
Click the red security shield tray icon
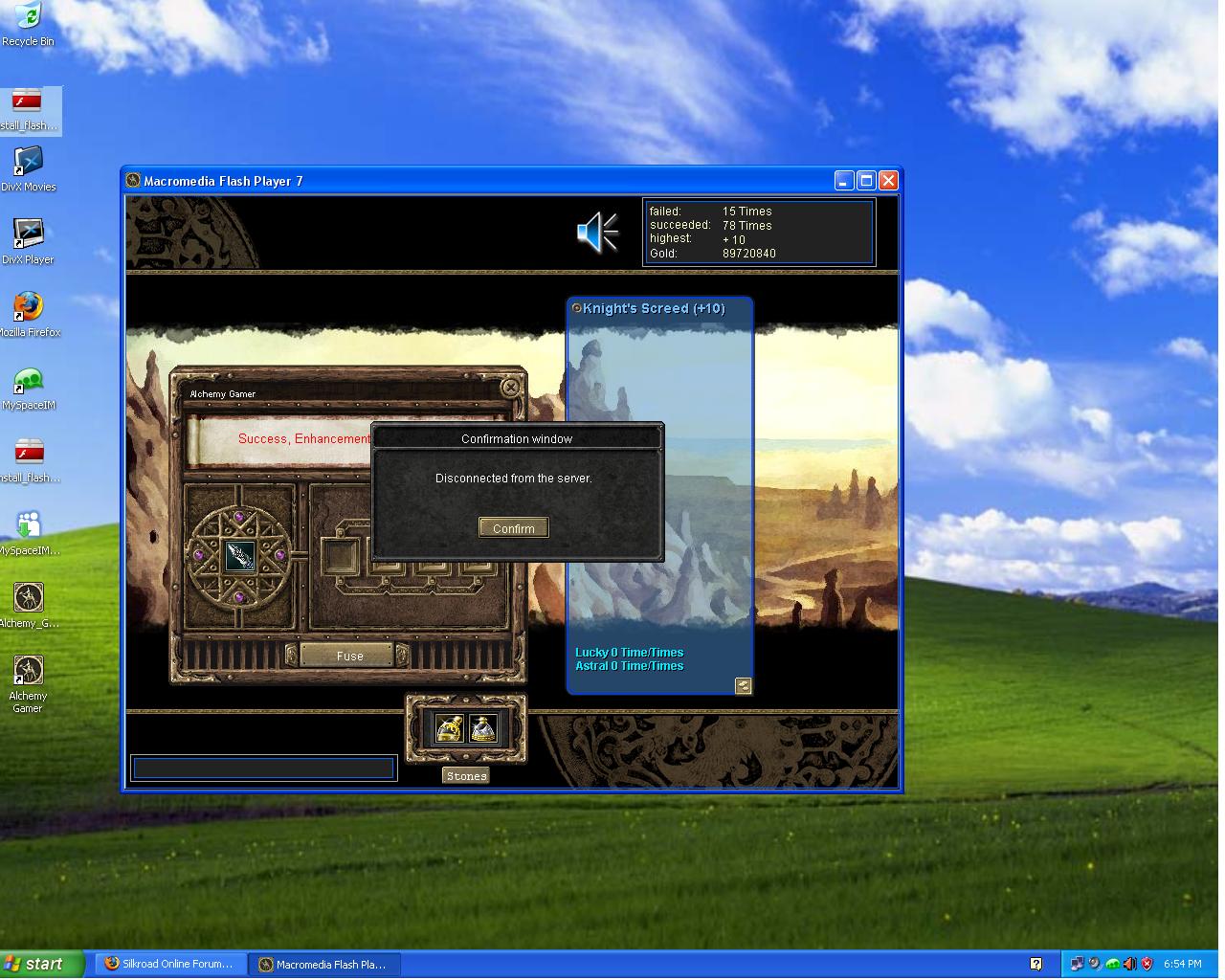(x=1147, y=964)
